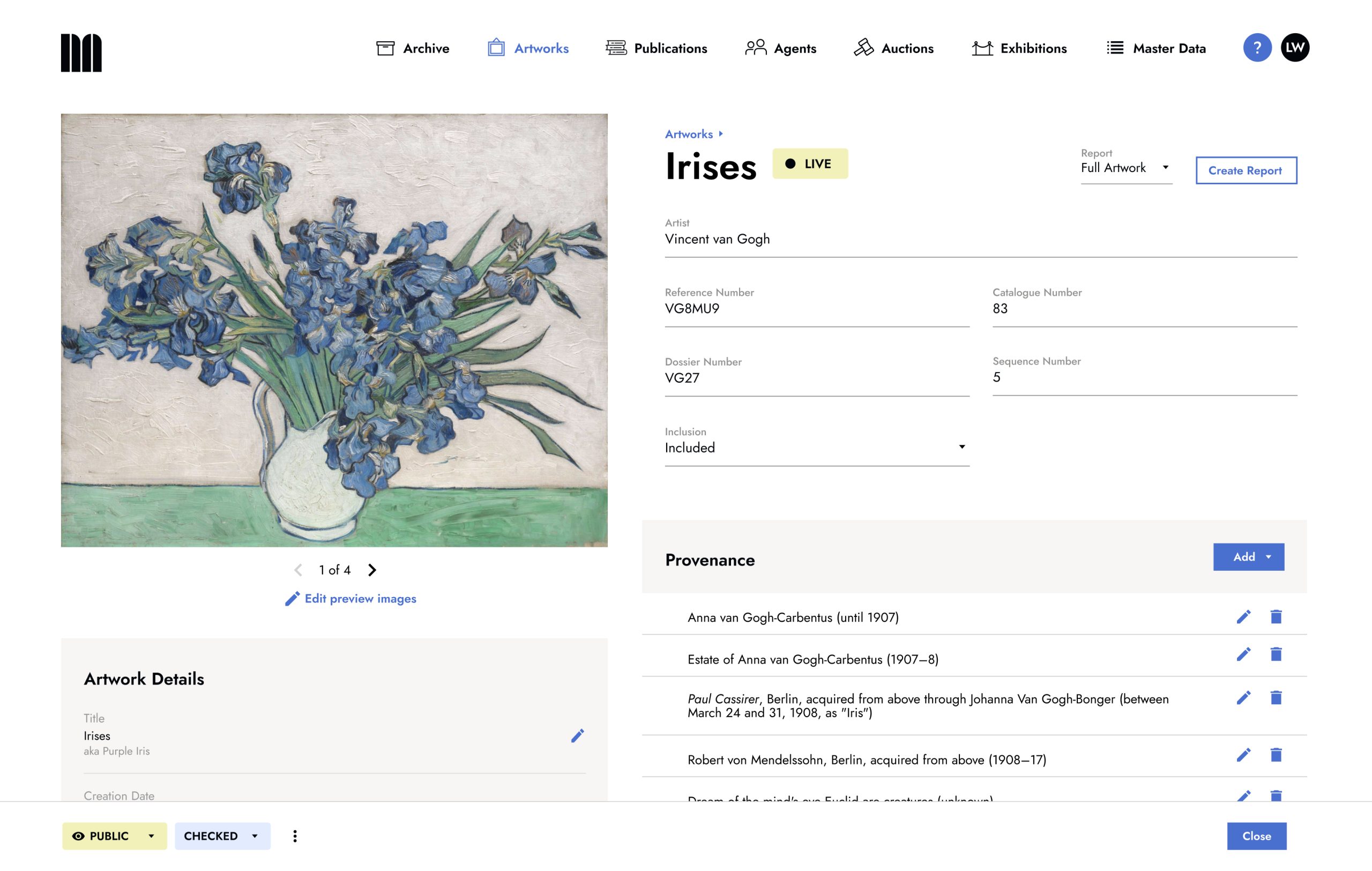
Task: Delete Robert von Mendelssohn provenance entry
Action: 1276,755
